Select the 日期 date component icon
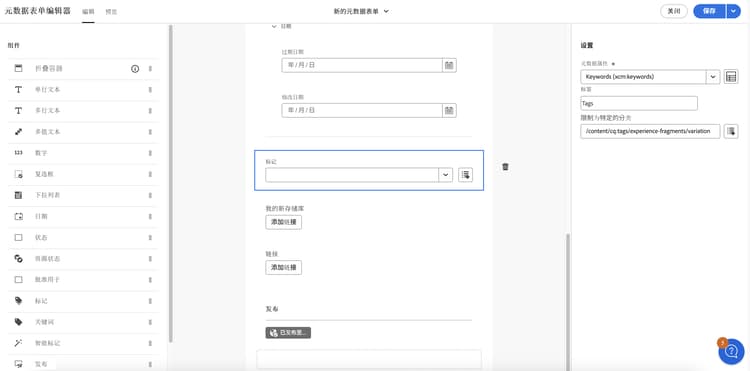Image resolution: width=750 pixels, height=371 pixels. click(19, 217)
